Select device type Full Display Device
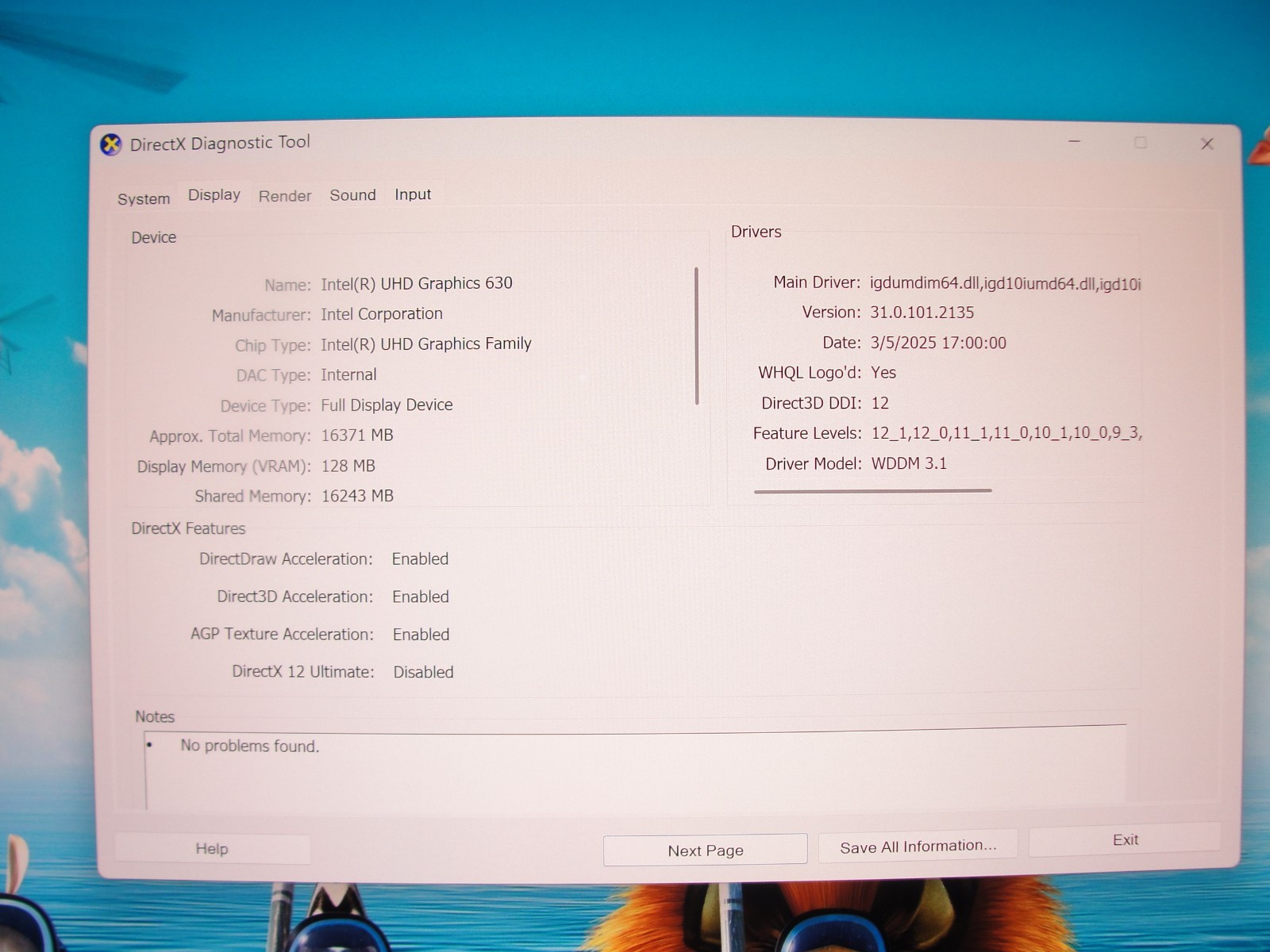 387,405
